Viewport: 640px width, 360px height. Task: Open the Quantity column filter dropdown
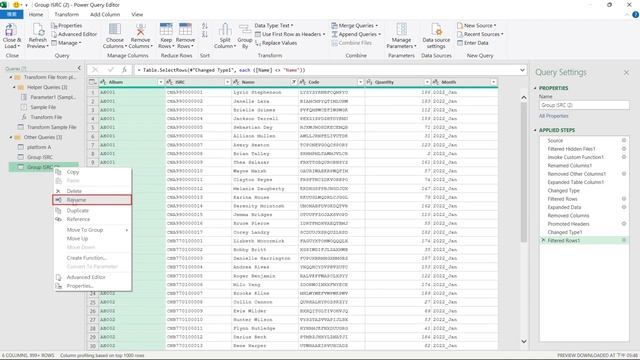(427, 82)
